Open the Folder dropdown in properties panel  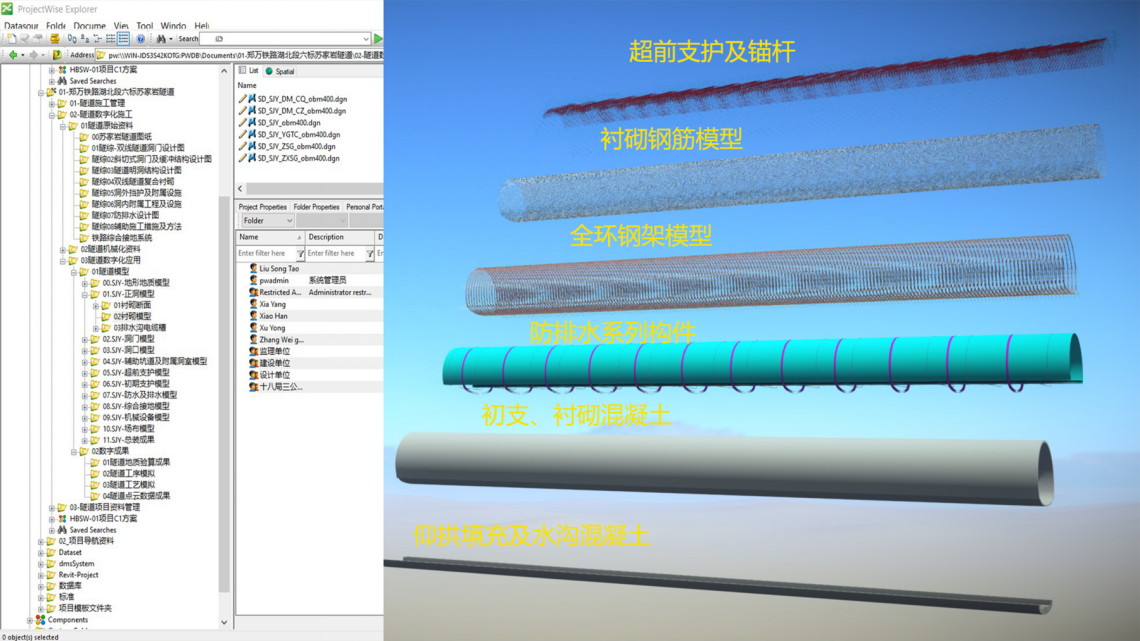[x=267, y=220]
